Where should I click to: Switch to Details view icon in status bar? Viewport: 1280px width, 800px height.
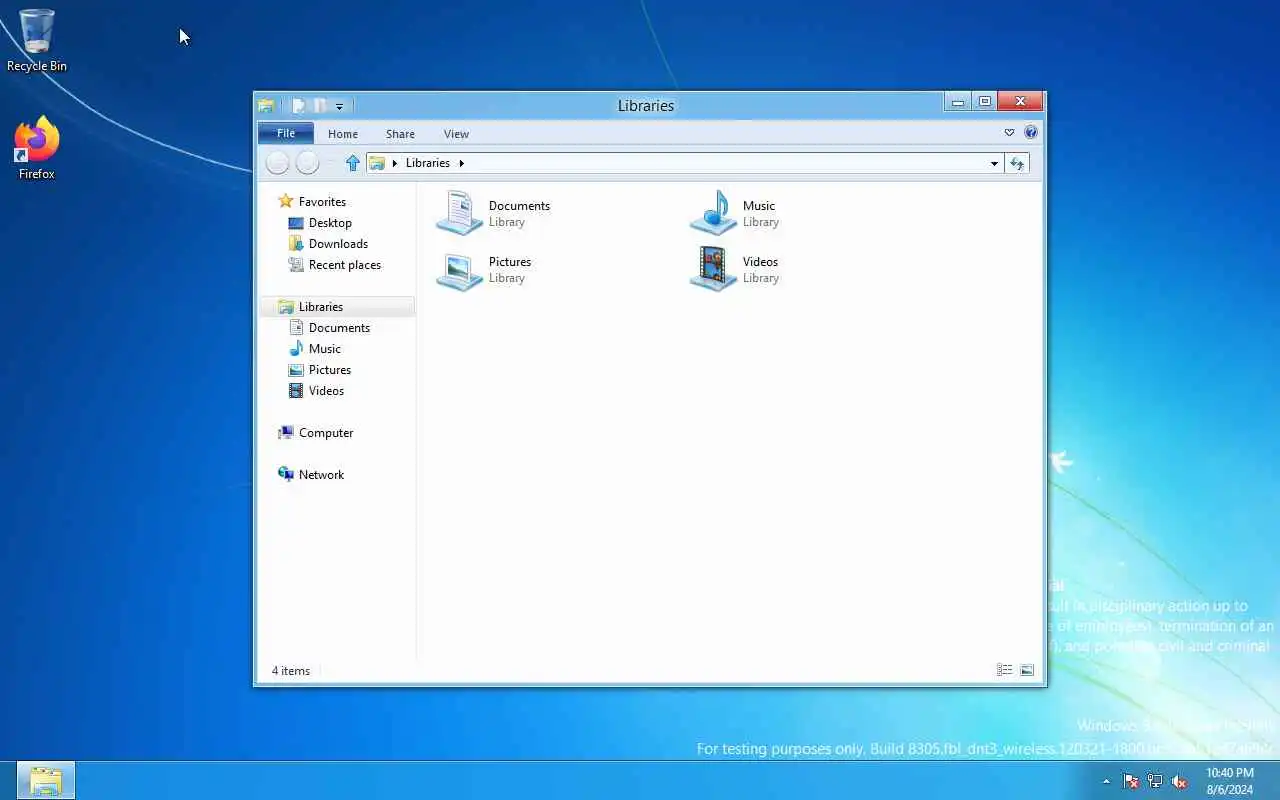tap(1005, 670)
